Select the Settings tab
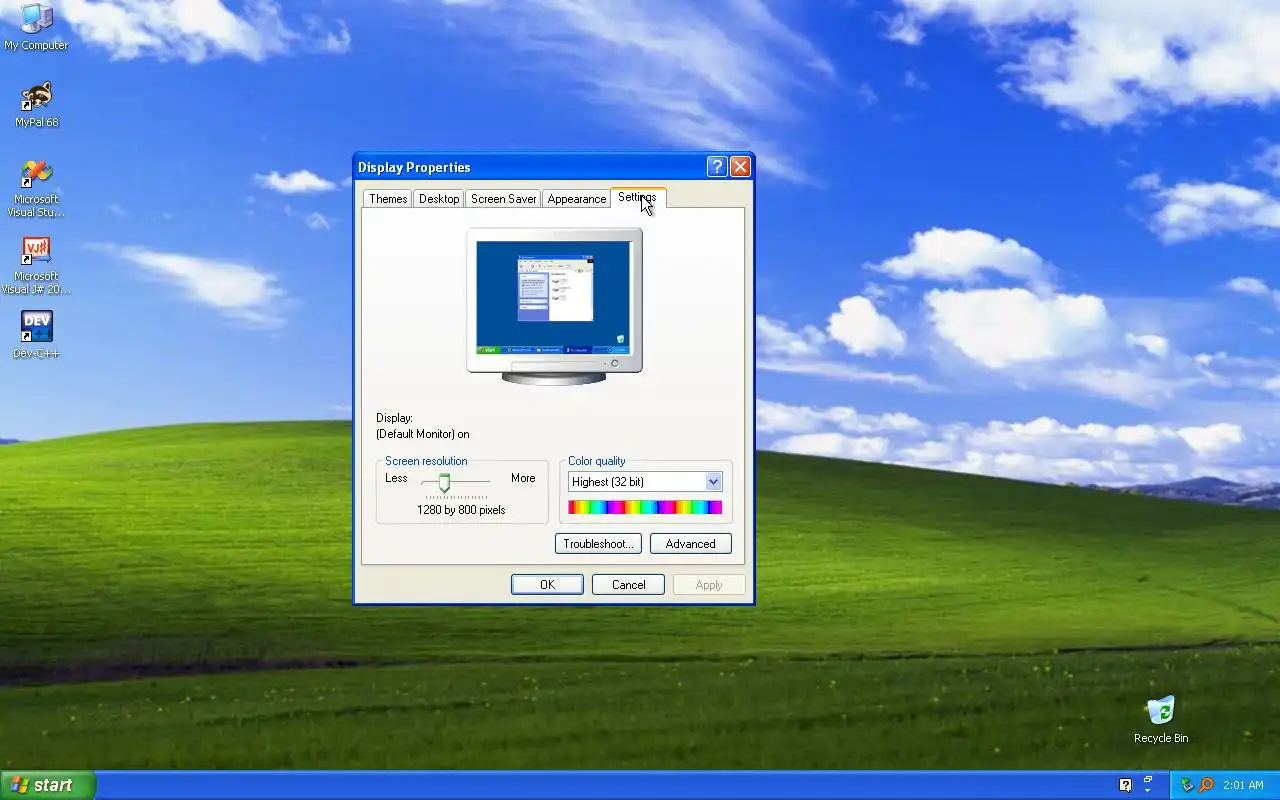The height and width of the screenshot is (800, 1280). [x=637, y=197]
